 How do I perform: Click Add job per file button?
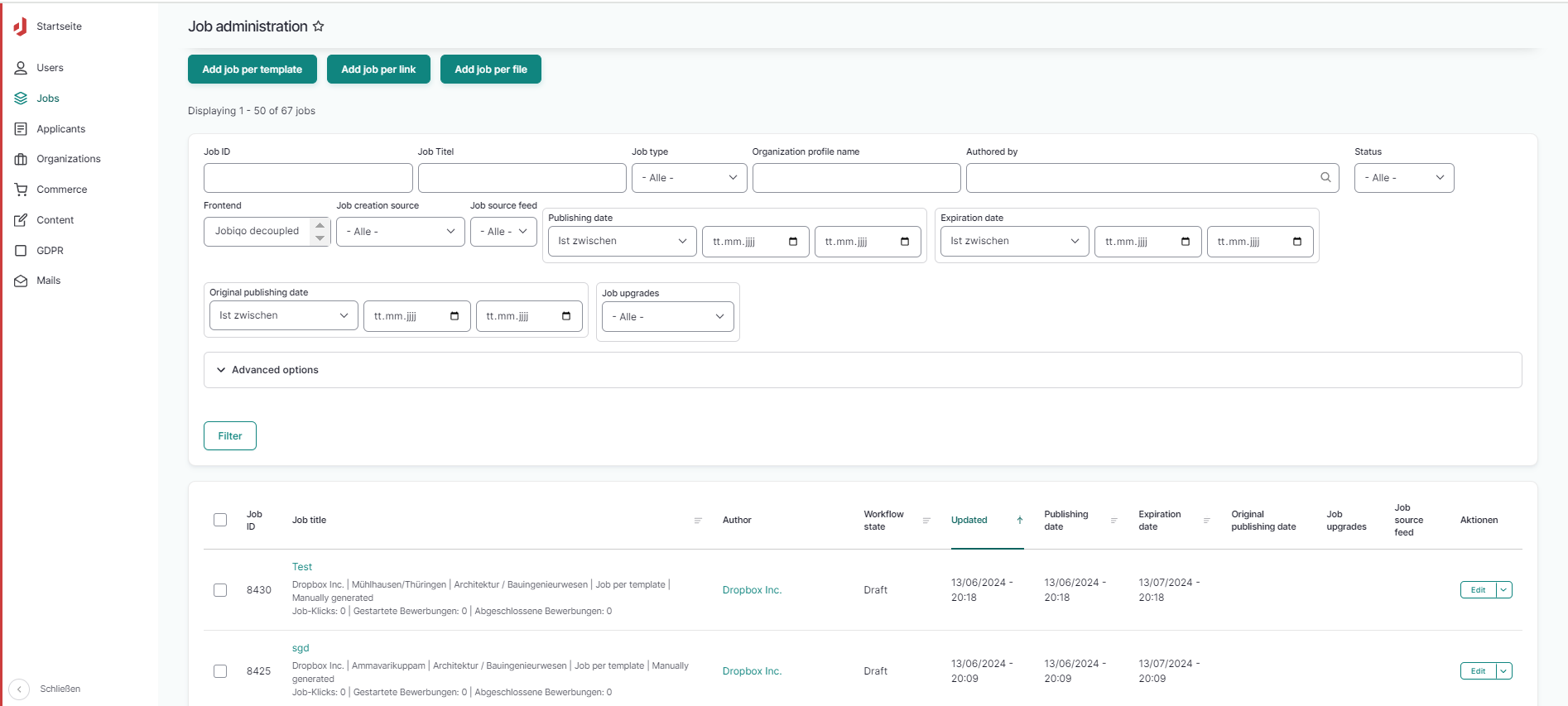[x=491, y=70]
